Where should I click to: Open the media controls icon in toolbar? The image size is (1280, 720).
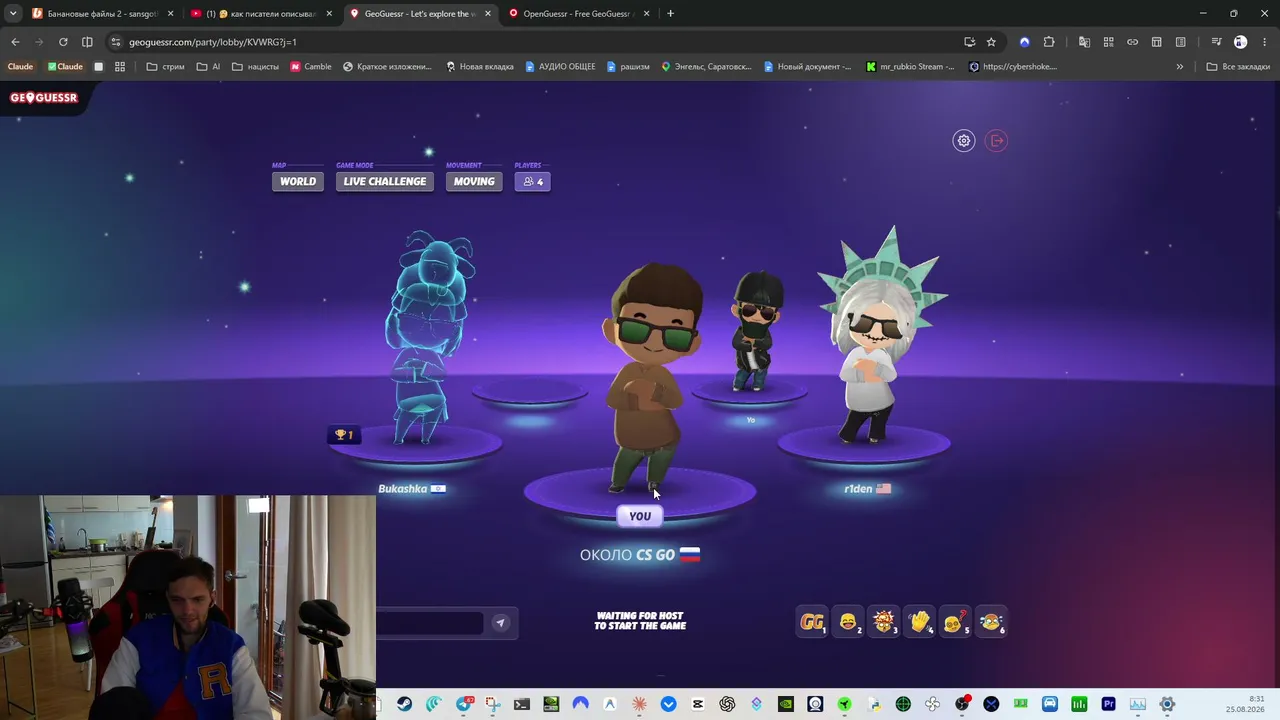coord(1216,42)
